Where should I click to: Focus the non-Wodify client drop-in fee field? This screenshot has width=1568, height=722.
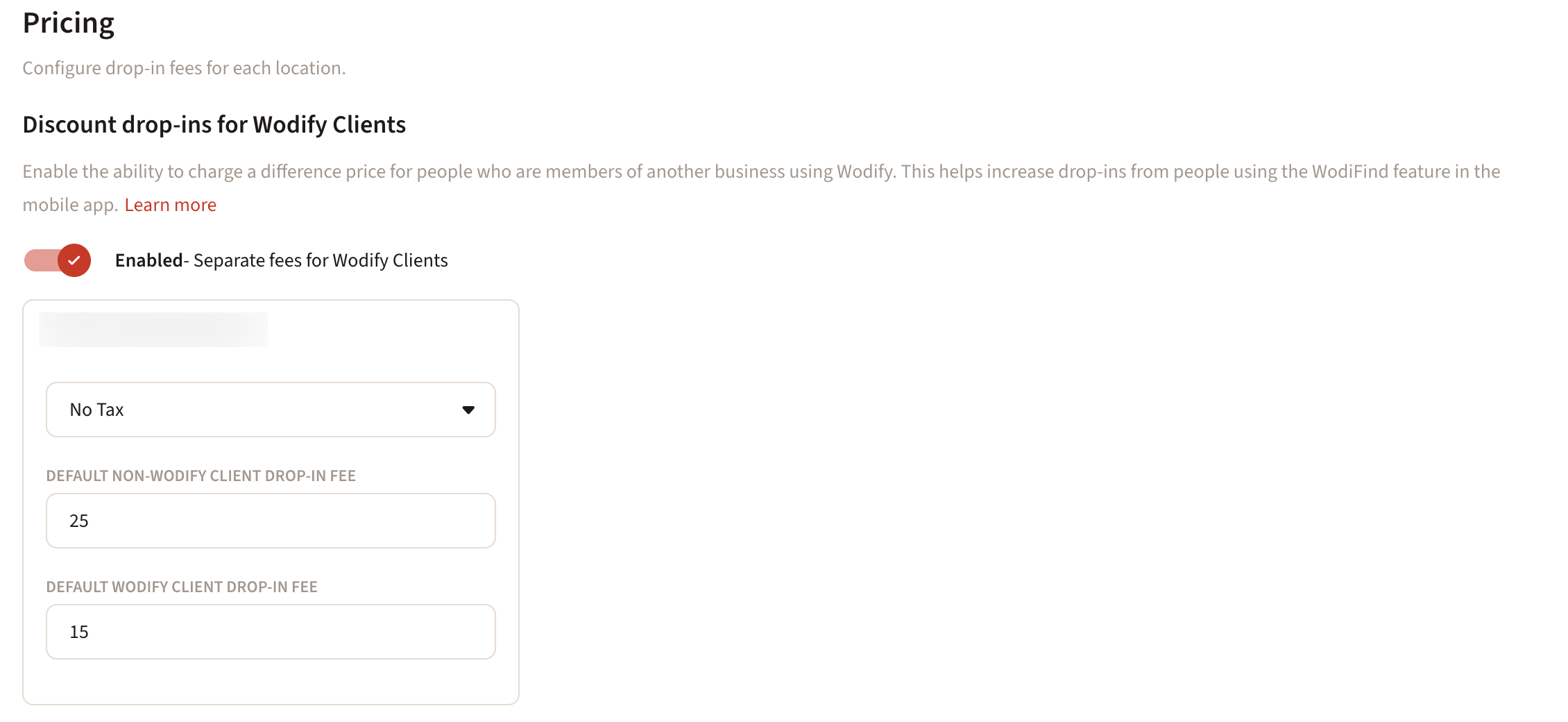point(271,521)
